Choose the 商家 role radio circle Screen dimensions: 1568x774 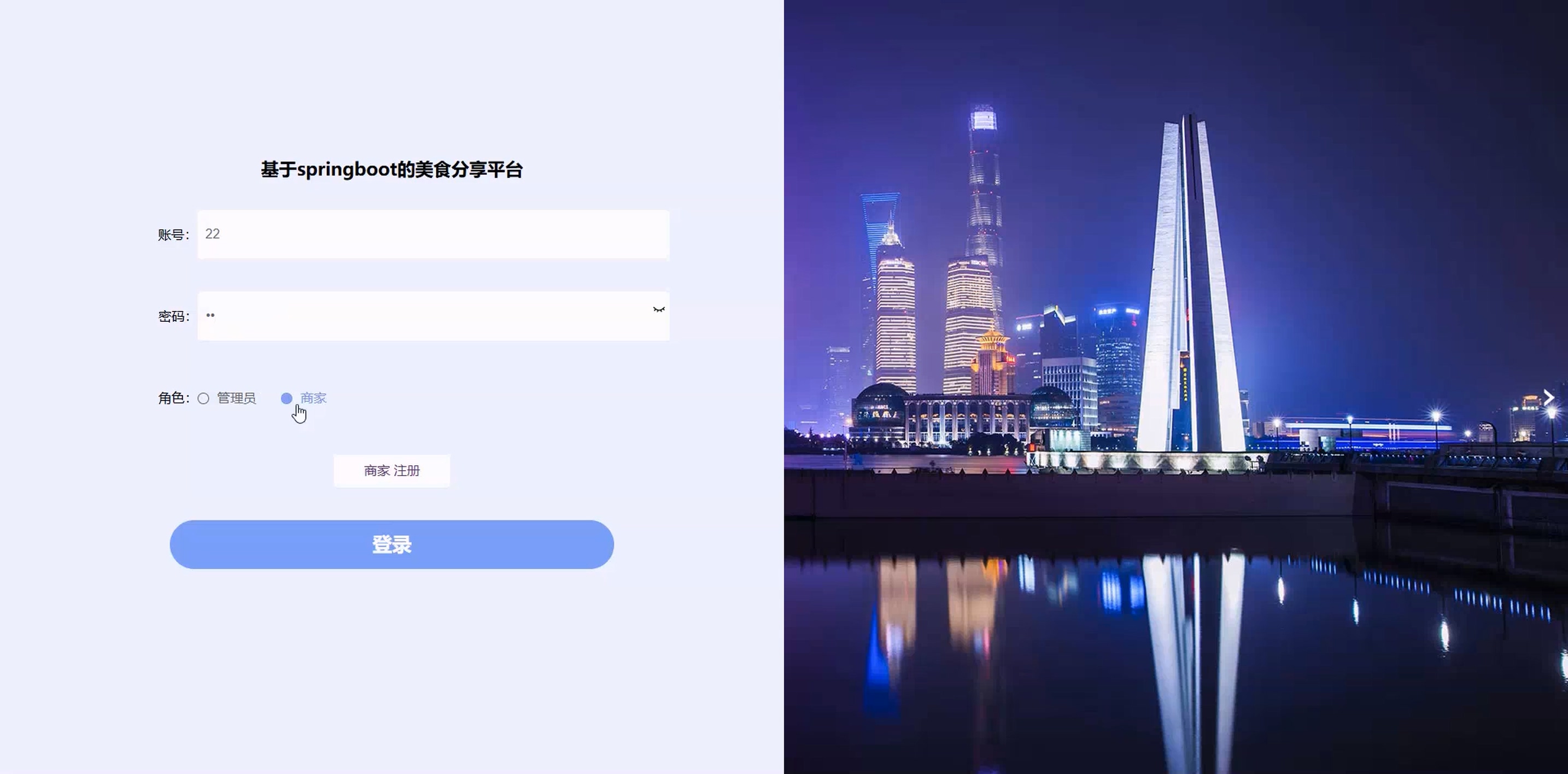286,398
